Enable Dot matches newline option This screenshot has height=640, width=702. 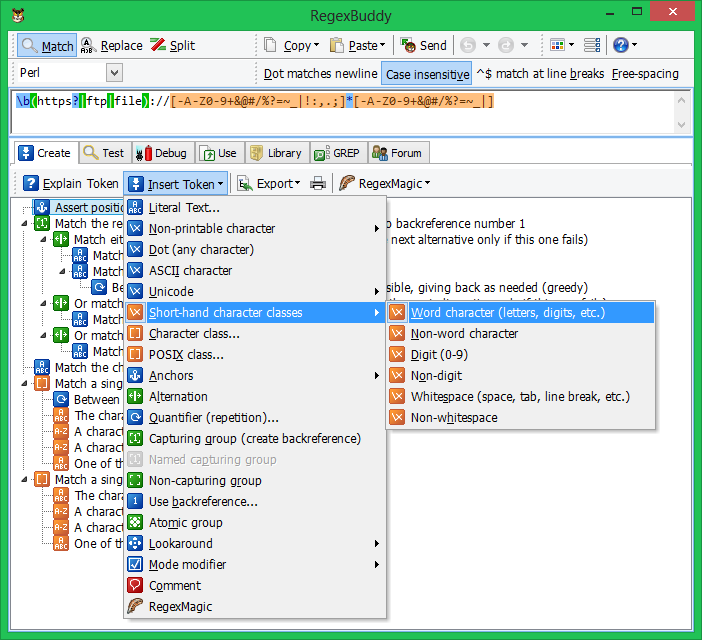[x=319, y=74]
